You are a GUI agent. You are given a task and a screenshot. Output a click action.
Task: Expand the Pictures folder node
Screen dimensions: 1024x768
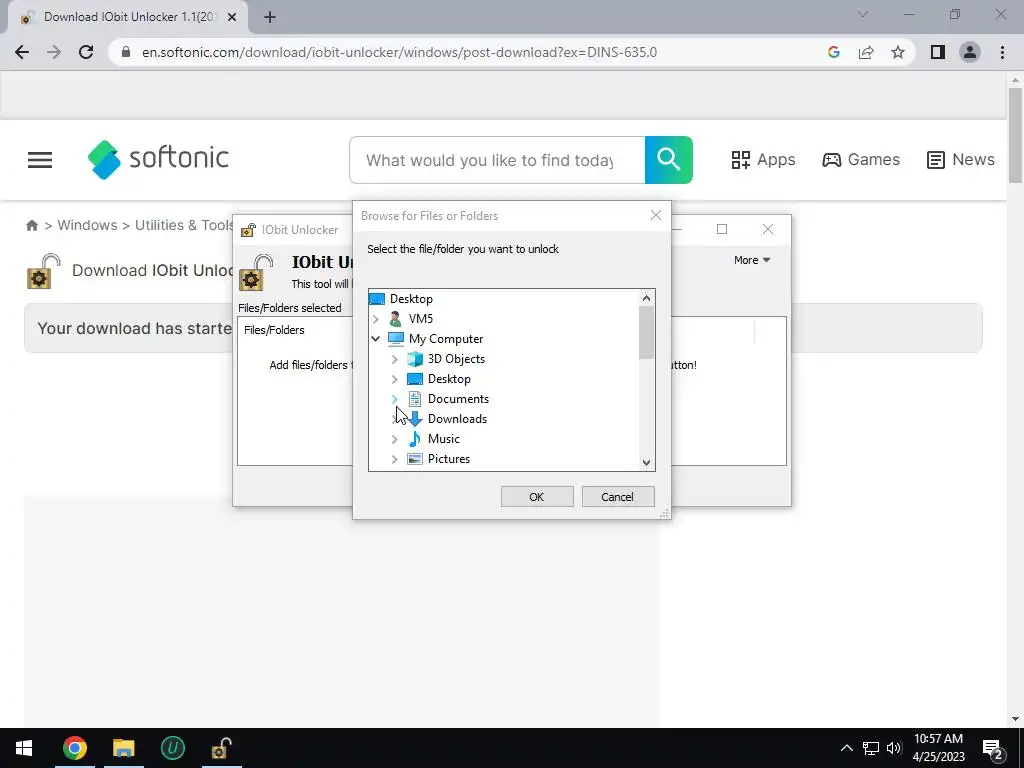394,459
